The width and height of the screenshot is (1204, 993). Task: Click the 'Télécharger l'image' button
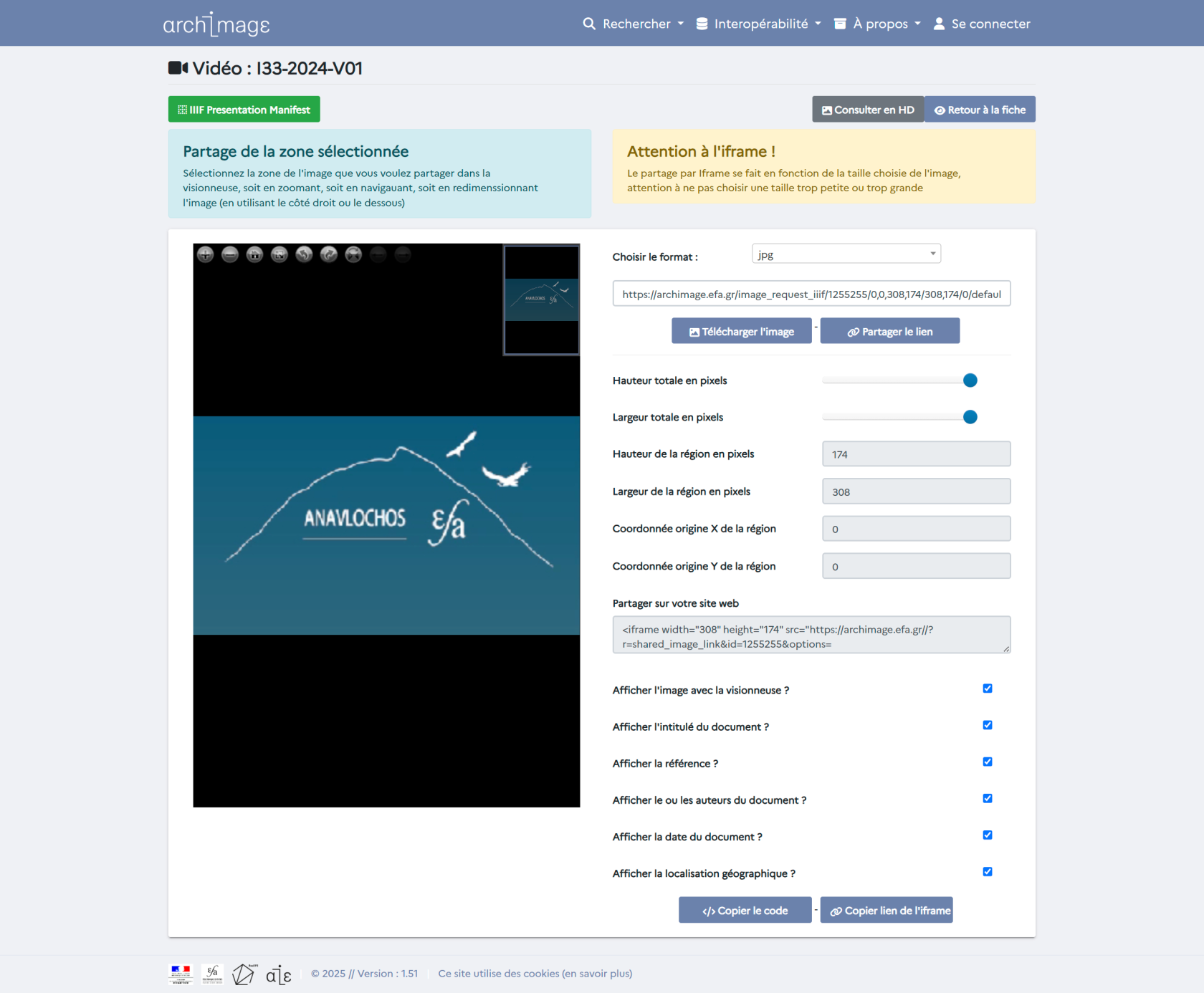pos(741,332)
